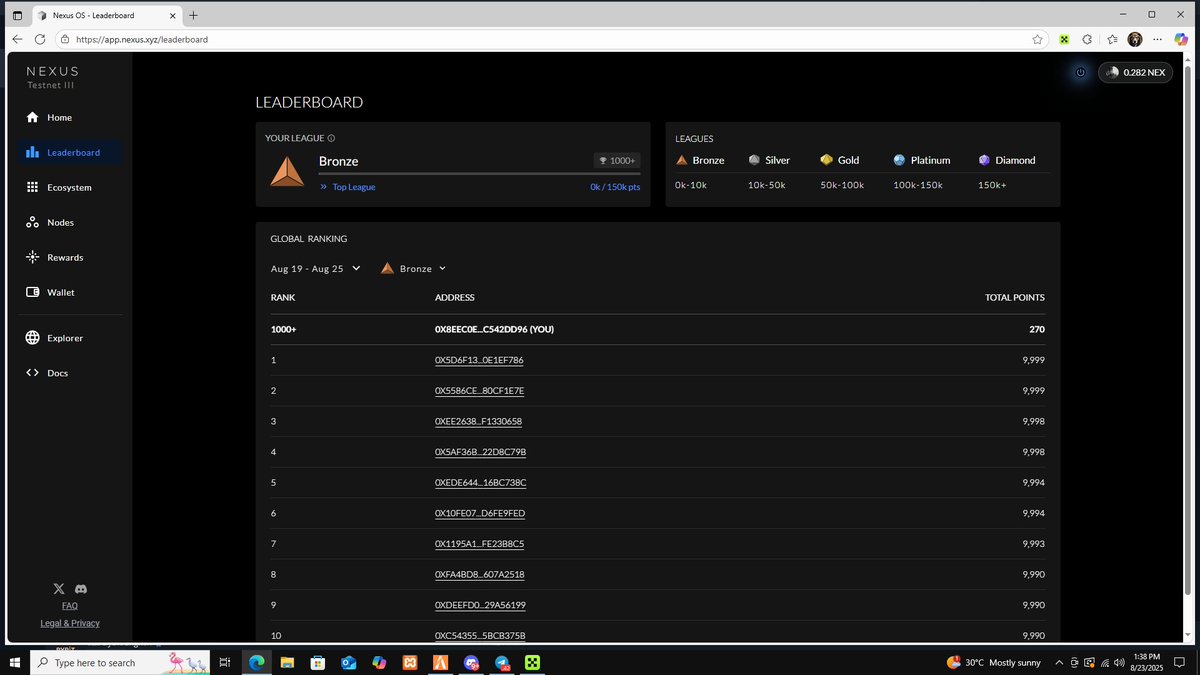Viewport: 1200px width, 675px height.
Task: Open tab actions menu icon
Action: point(17,15)
